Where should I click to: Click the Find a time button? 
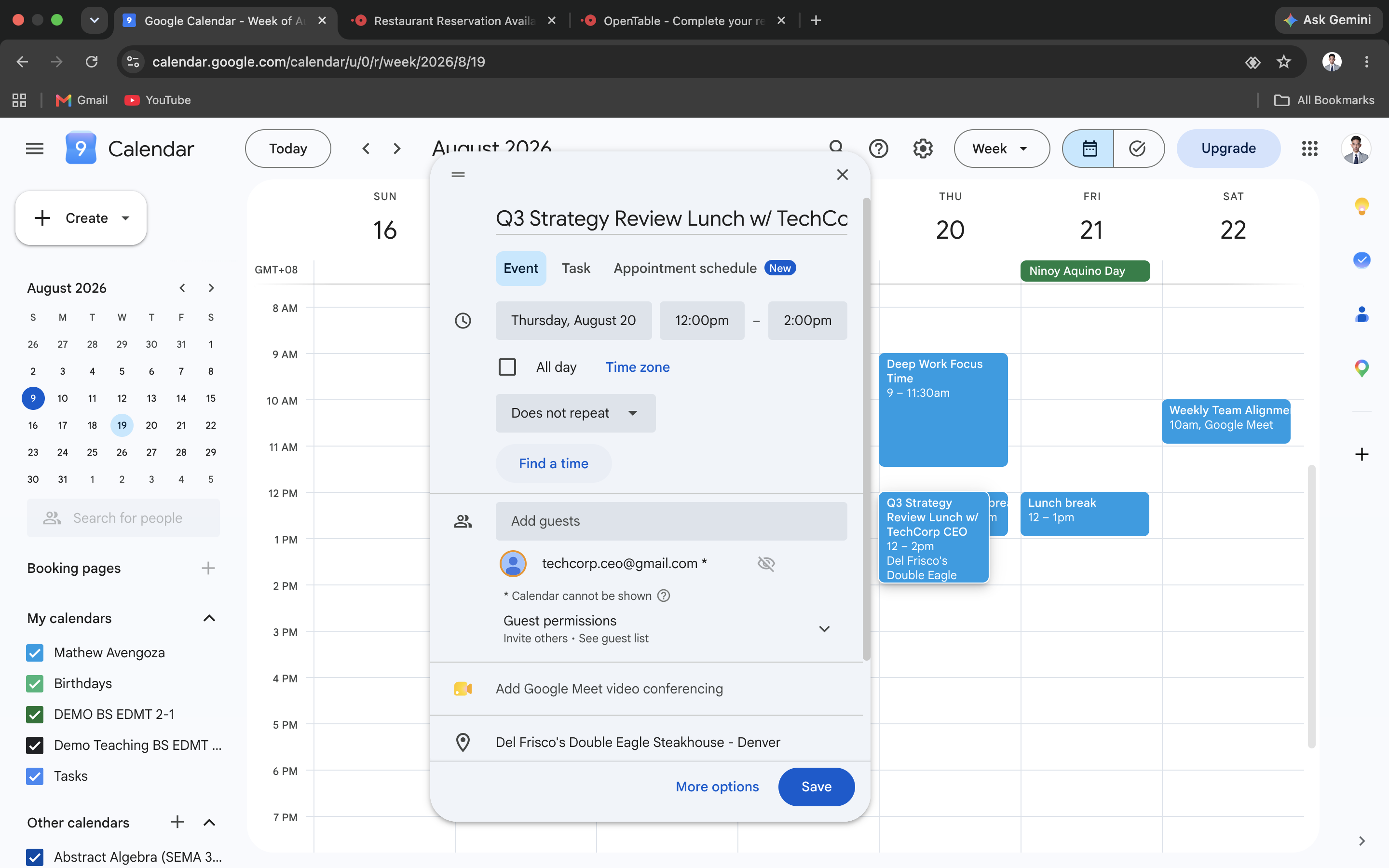(553, 464)
